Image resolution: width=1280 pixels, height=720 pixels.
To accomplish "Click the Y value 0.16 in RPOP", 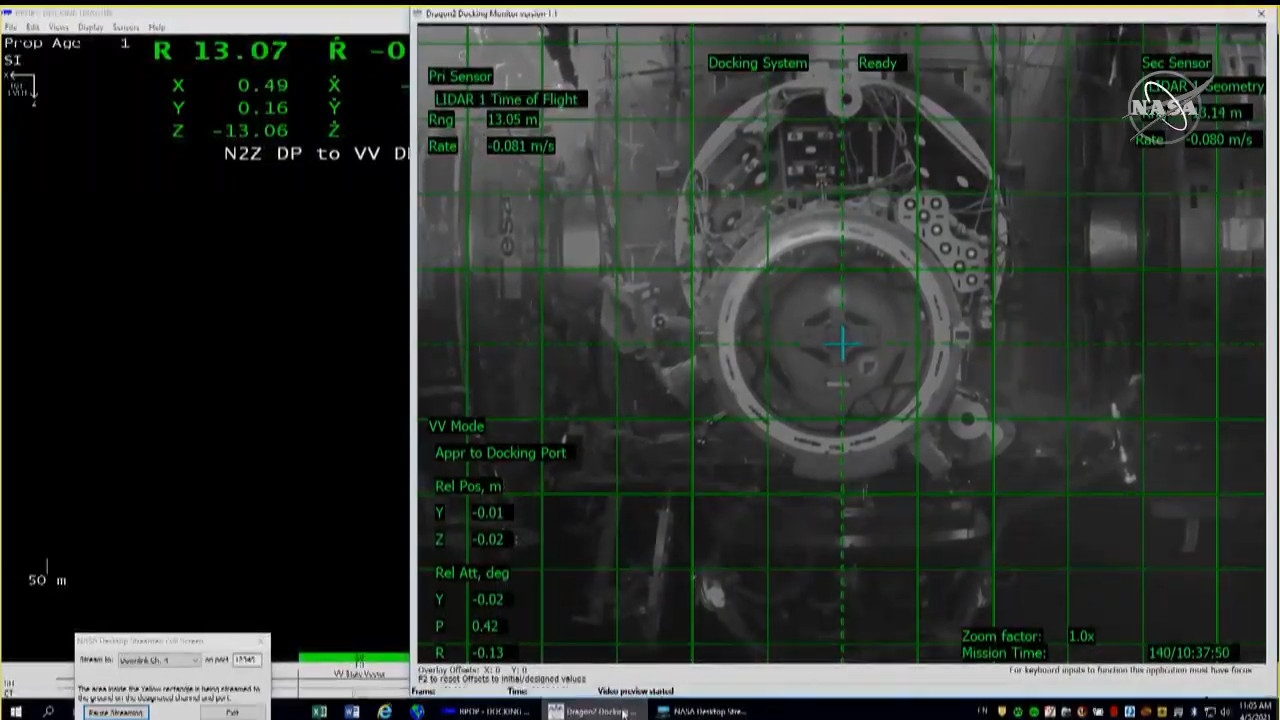I will pyautogui.click(x=263, y=108).
